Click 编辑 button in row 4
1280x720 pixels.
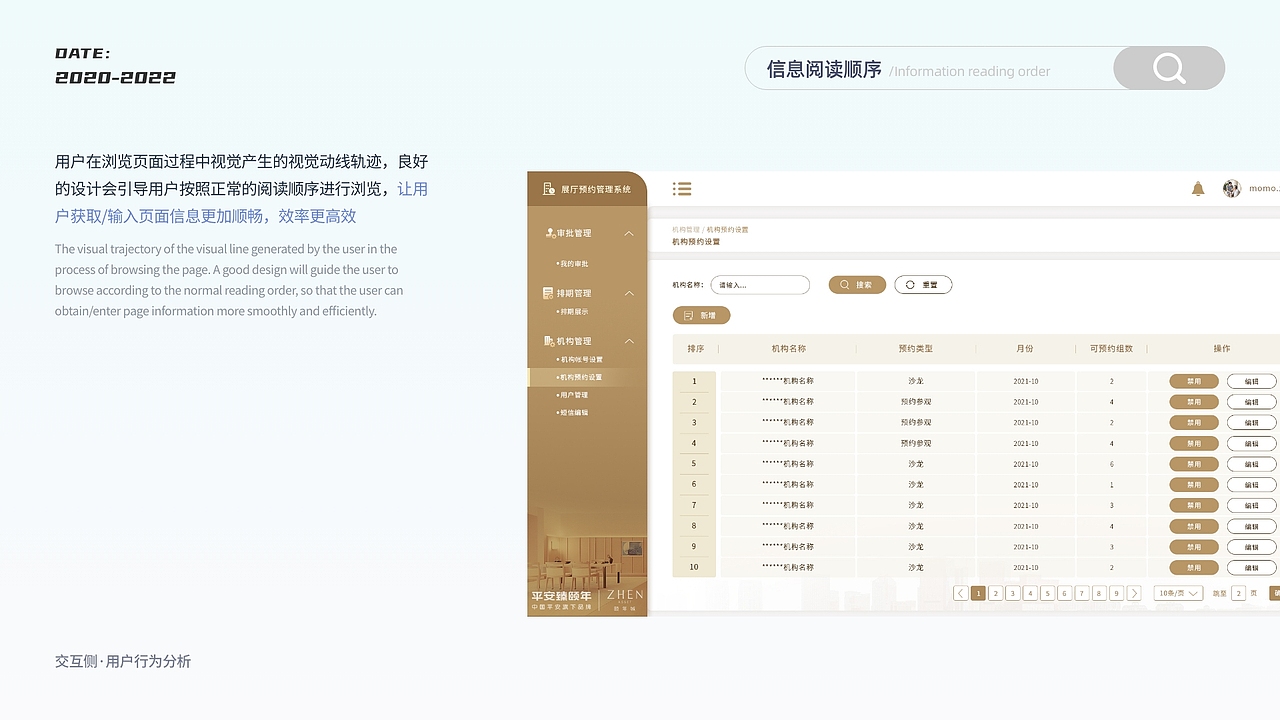1252,443
